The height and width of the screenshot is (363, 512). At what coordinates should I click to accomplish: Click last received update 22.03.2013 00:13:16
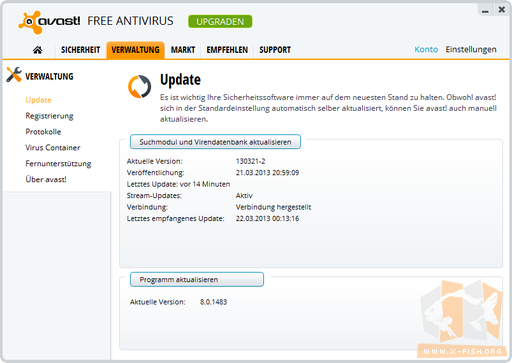[x=267, y=219]
